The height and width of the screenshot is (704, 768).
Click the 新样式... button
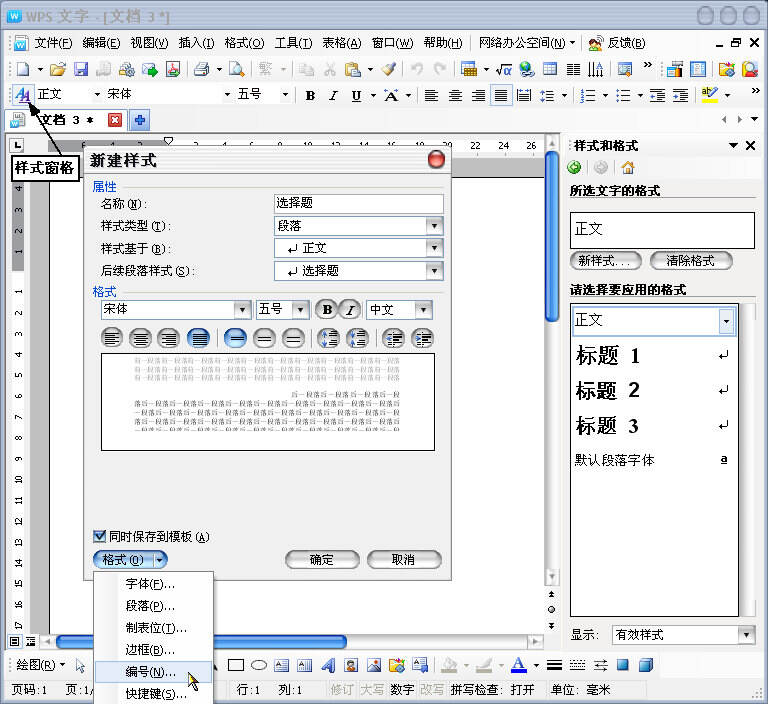(x=606, y=261)
